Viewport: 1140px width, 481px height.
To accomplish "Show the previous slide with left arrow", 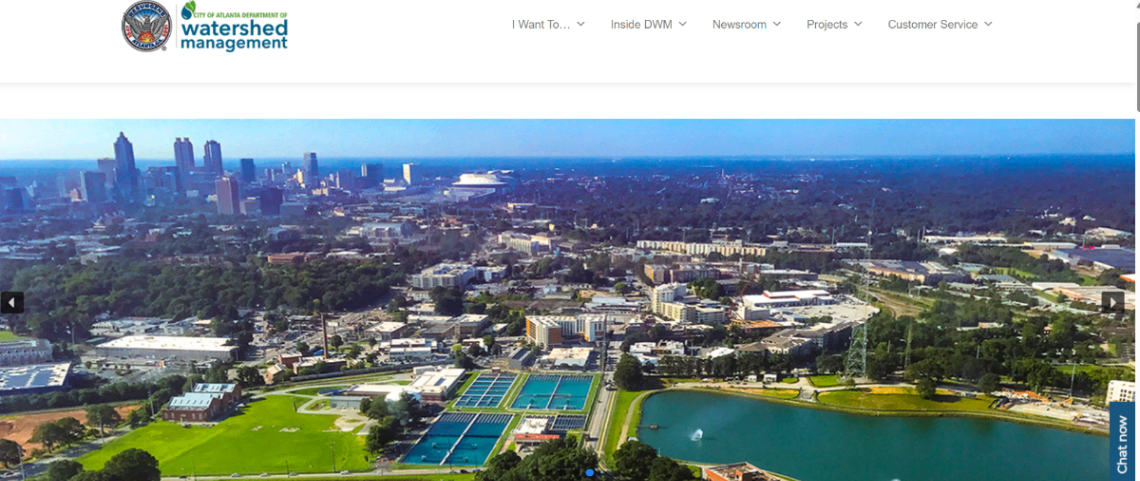I will point(12,302).
